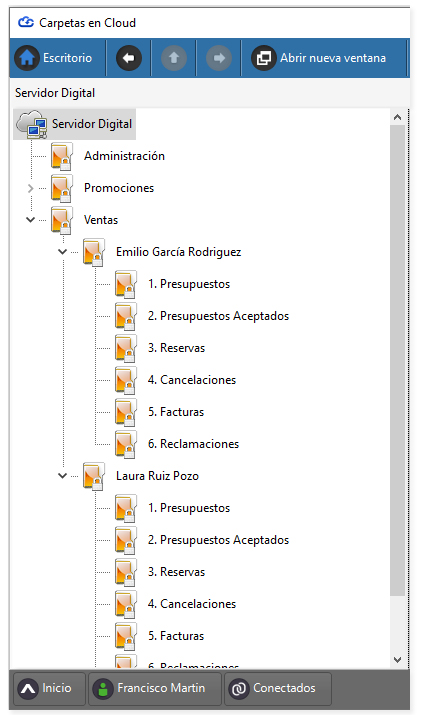Collapse the Laura Ruiz Pozo folder
The width and height of the screenshot is (422, 715).
pos(63,476)
